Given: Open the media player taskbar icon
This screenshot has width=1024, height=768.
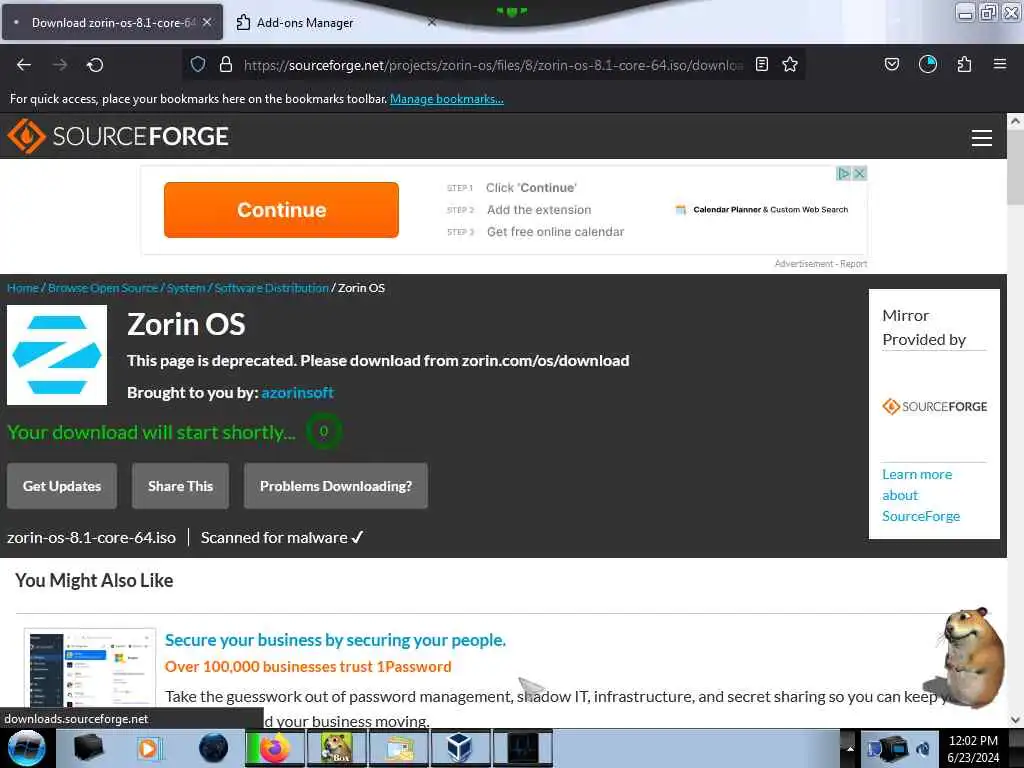Looking at the screenshot, I should click(x=150, y=748).
